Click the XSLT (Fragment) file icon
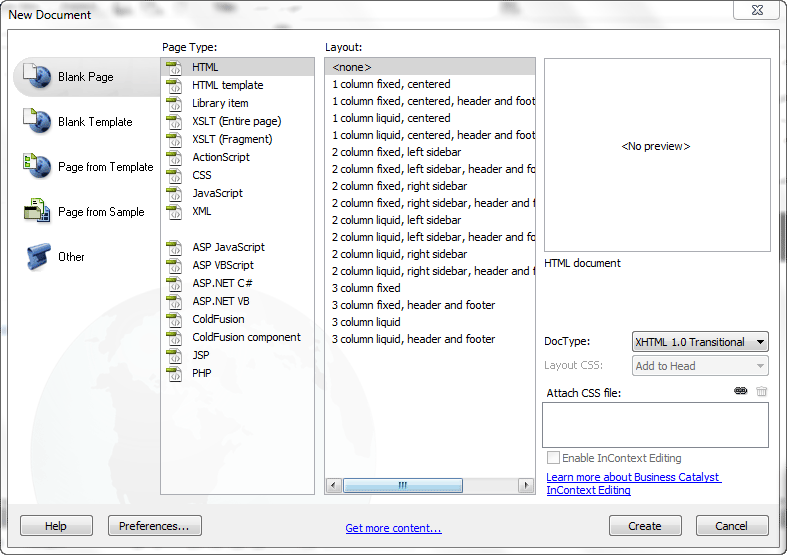The image size is (787, 555). tap(174, 140)
